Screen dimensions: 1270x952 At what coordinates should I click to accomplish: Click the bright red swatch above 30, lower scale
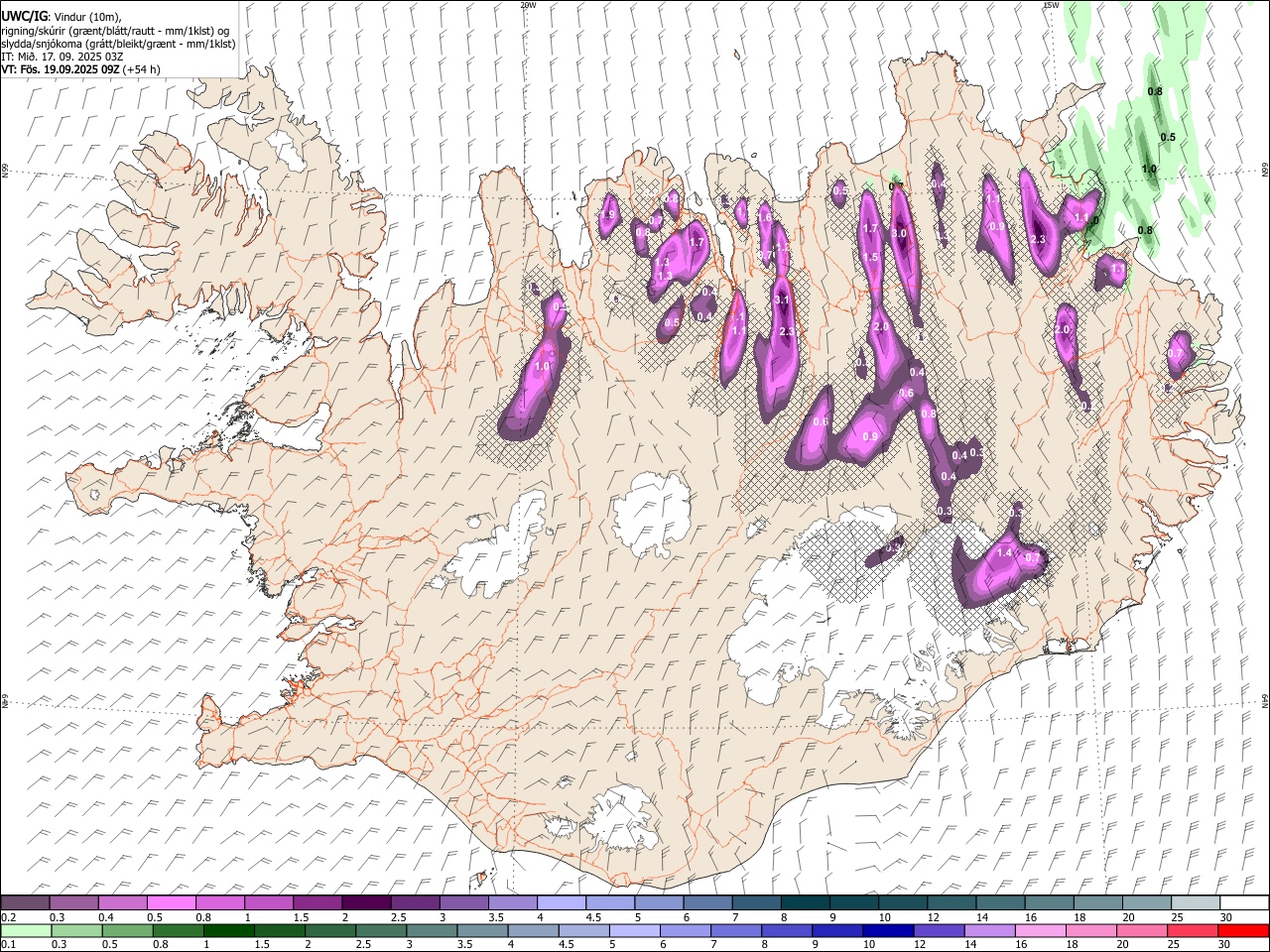1241,931
